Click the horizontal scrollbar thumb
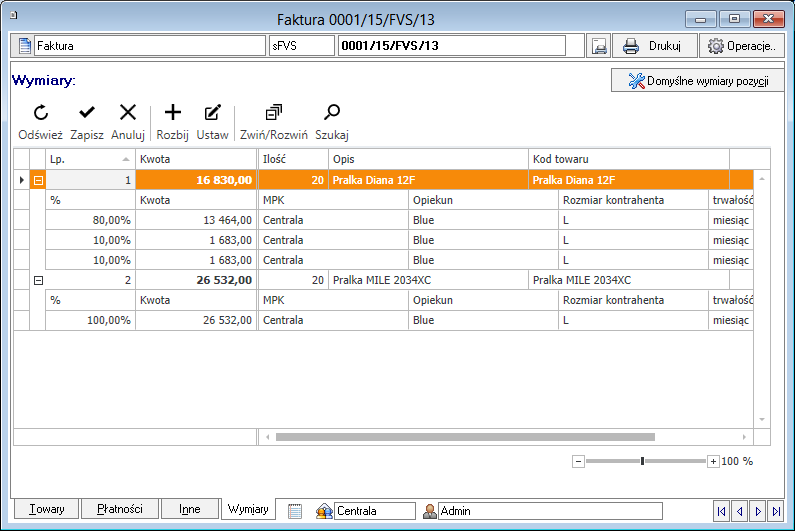 465,437
